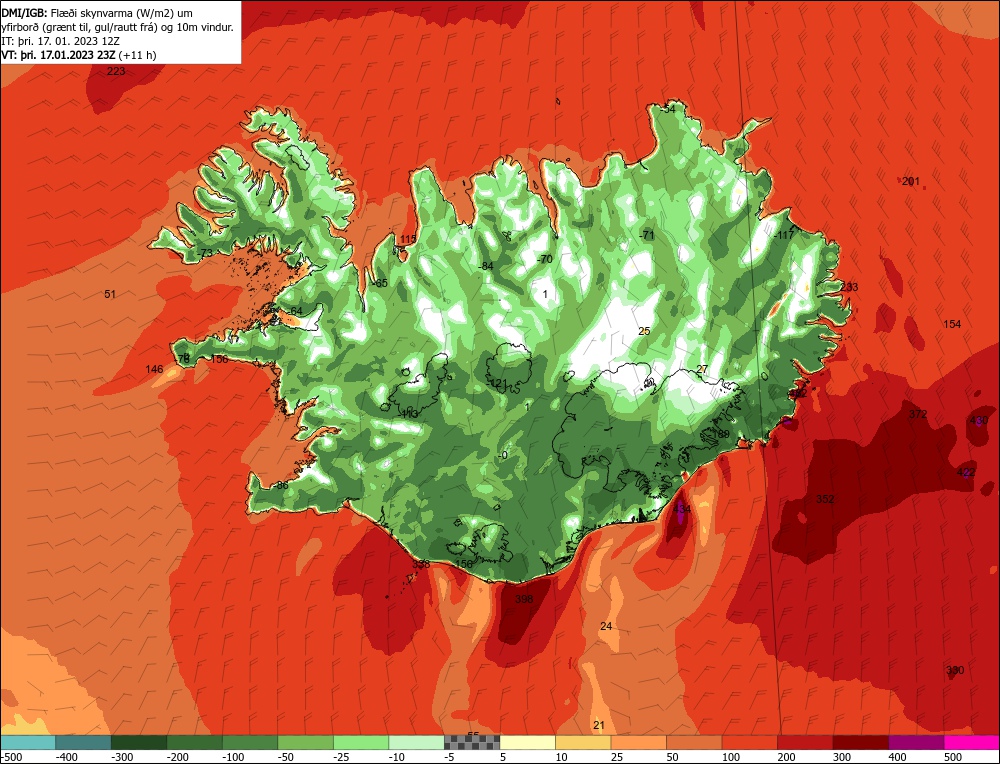Select the dark maroon swatch at 300
The image size is (1000, 764).
click(860, 742)
